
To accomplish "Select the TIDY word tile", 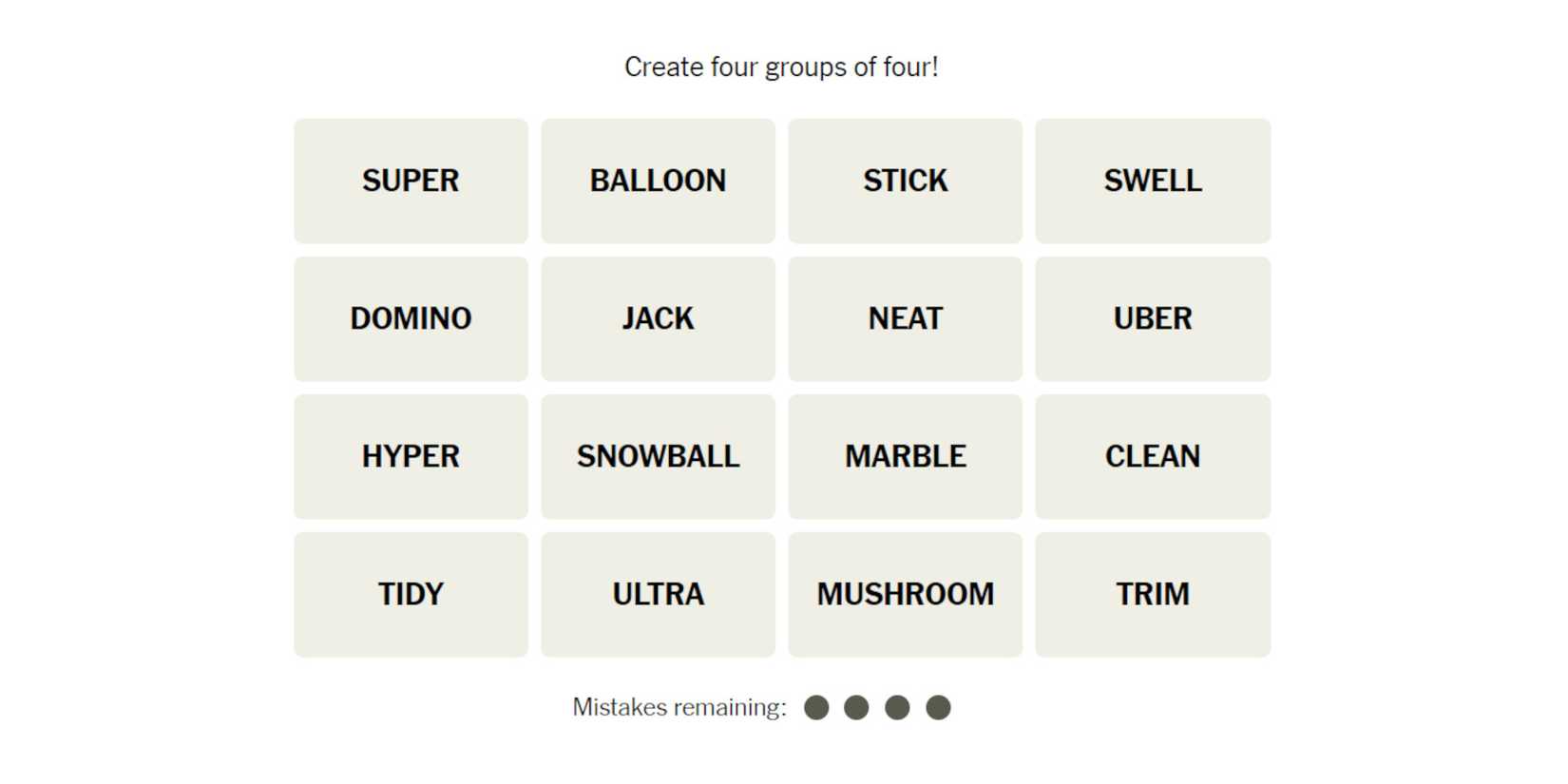I will point(411,594).
